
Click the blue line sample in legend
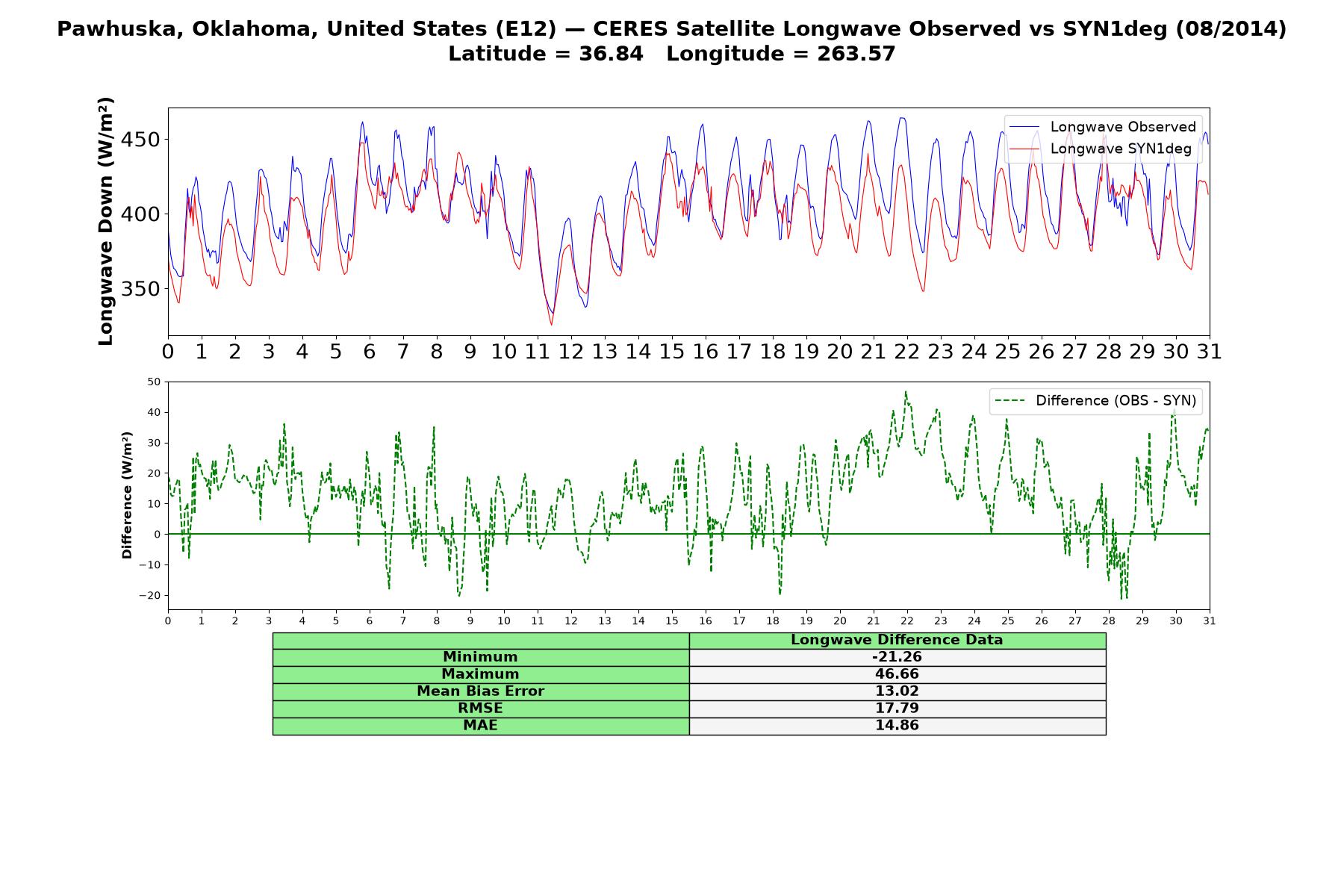tap(1024, 128)
